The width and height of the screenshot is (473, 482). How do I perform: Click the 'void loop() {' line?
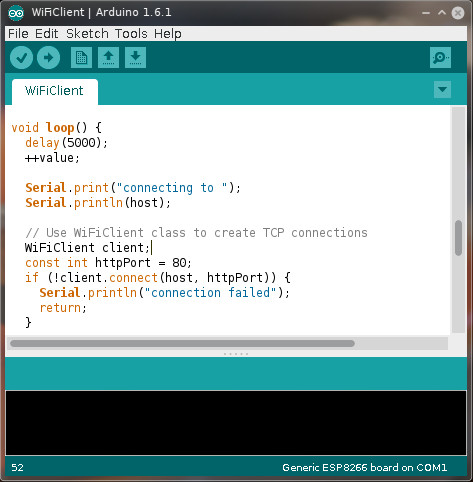pyautogui.click(x=57, y=128)
